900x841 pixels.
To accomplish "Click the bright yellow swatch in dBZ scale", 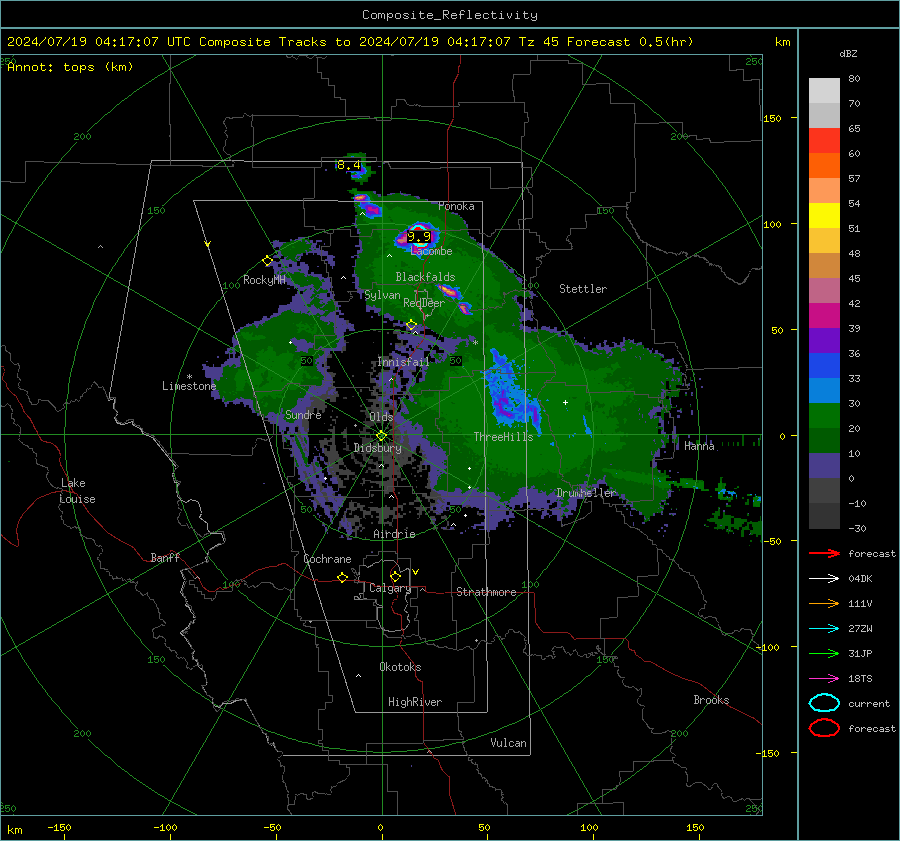I will coord(824,215).
